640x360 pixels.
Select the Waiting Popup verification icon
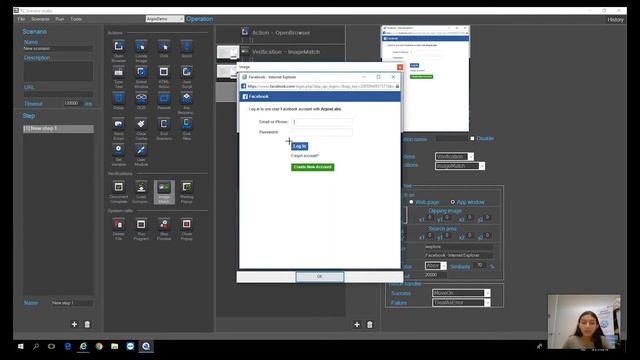(187, 187)
